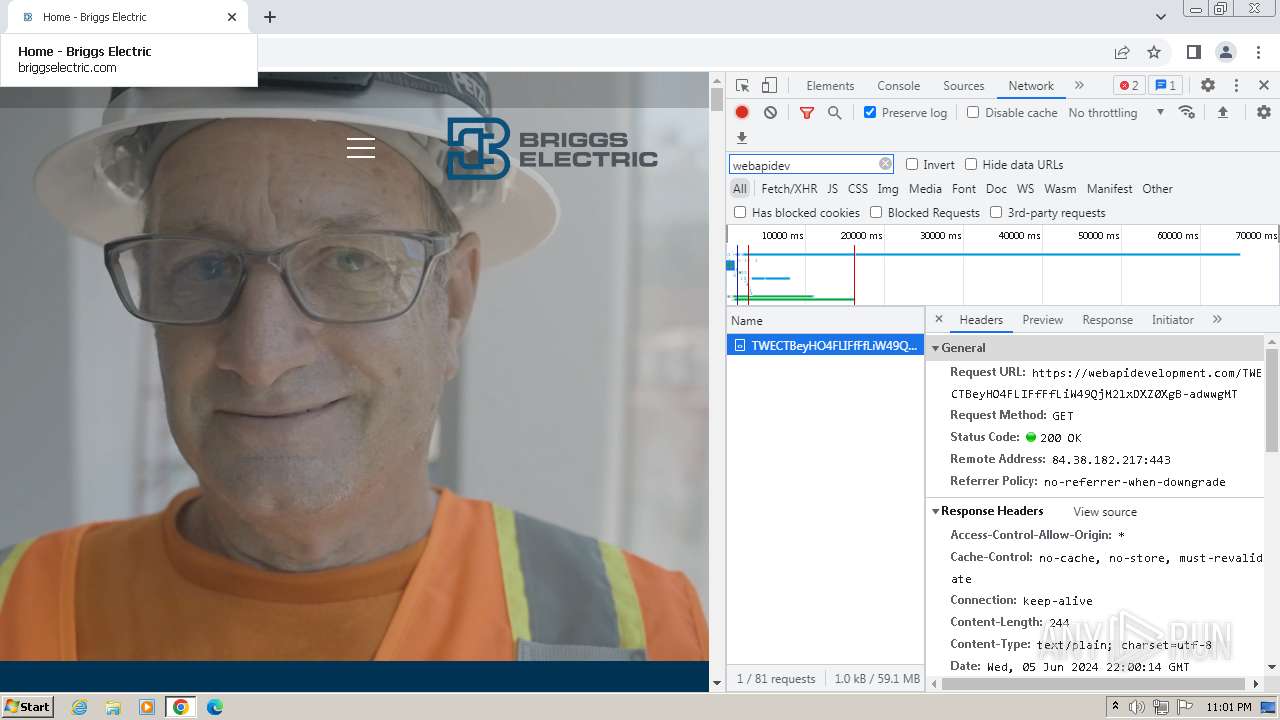The width and height of the screenshot is (1280, 720).
Task: Click View source for response headers
Action: pos(1104,512)
